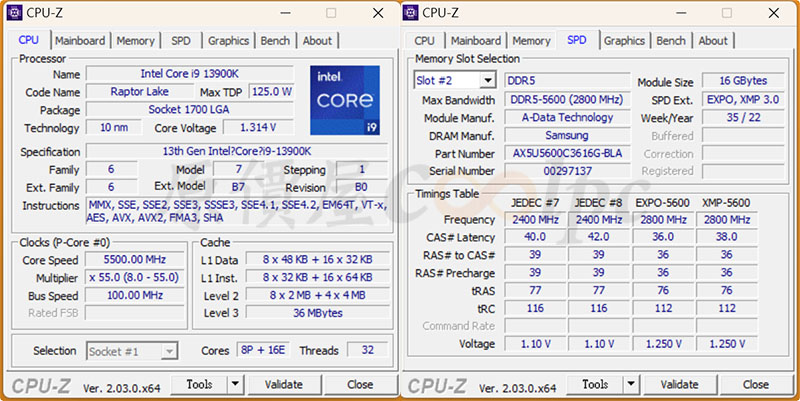Click the Close button in left window
800x401 pixels.
click(360, 384)
